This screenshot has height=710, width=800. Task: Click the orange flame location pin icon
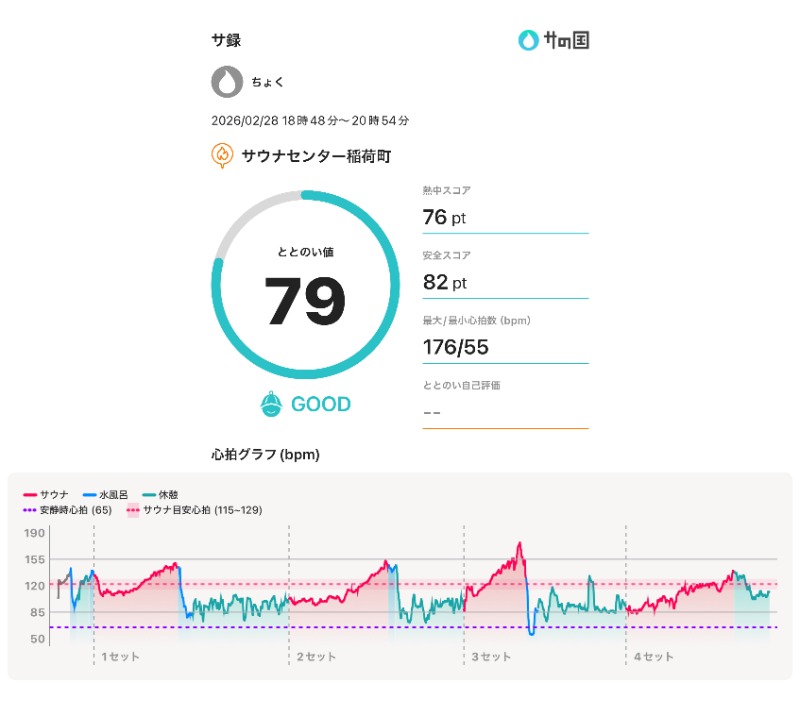tap(222, 155)
